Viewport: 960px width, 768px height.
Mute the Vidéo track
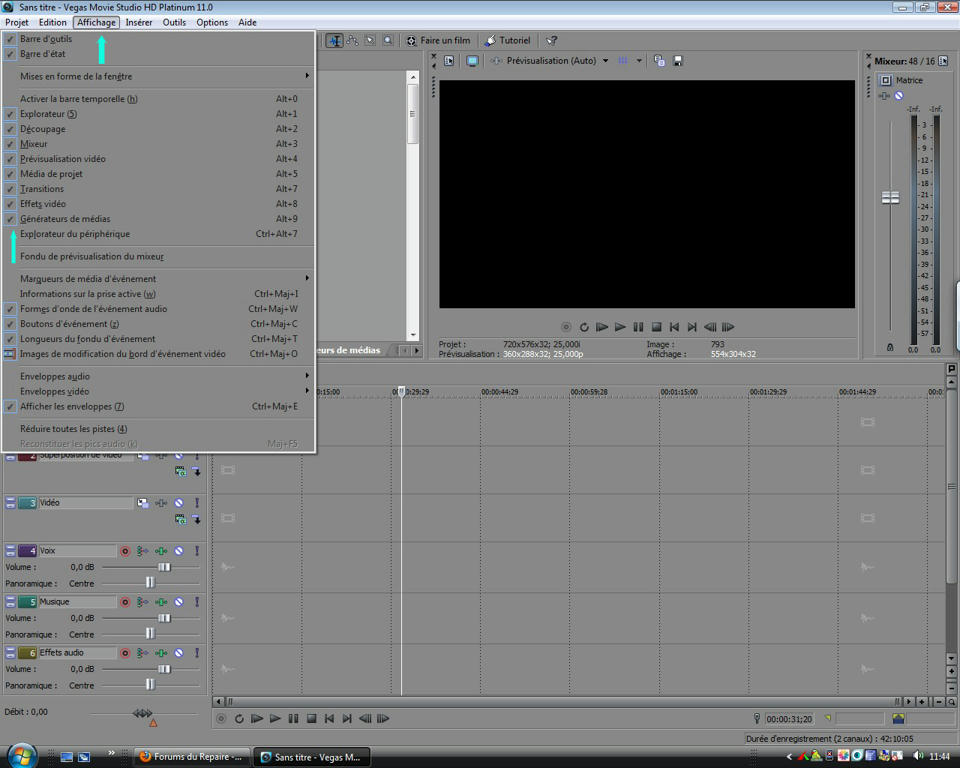pos(179,503)
